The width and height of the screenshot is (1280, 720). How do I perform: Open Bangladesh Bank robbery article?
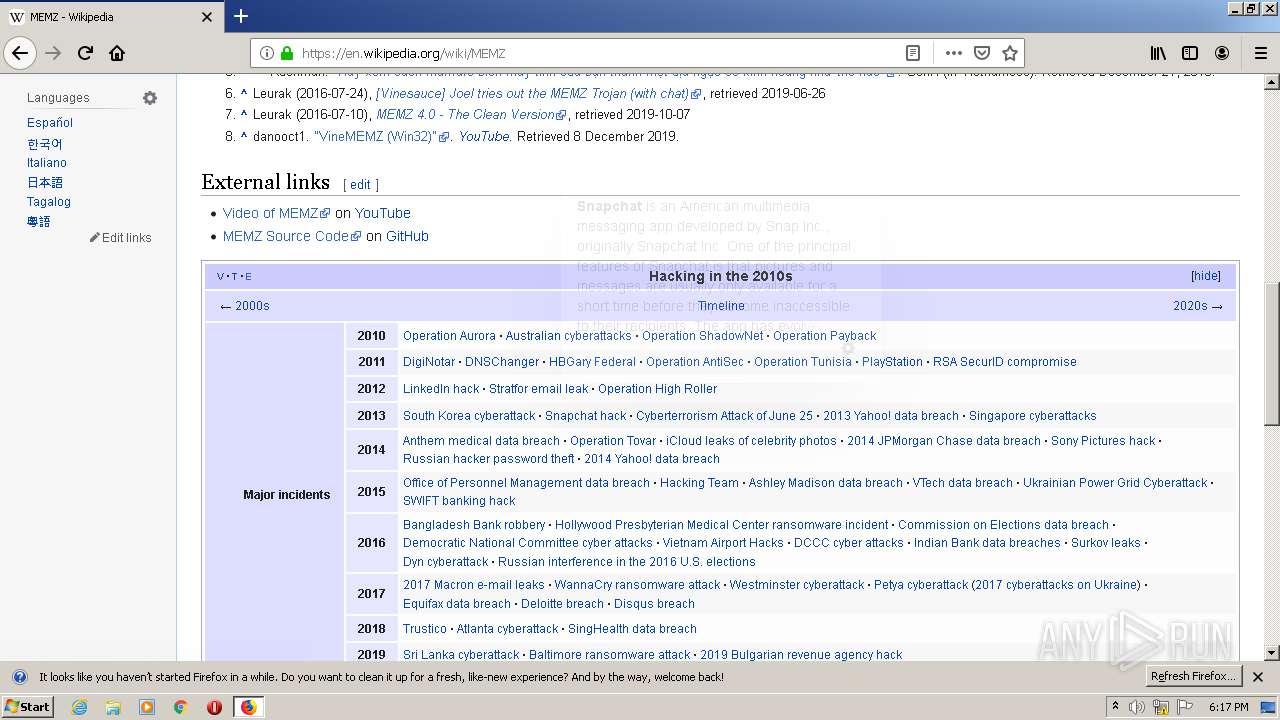(474, 525)
